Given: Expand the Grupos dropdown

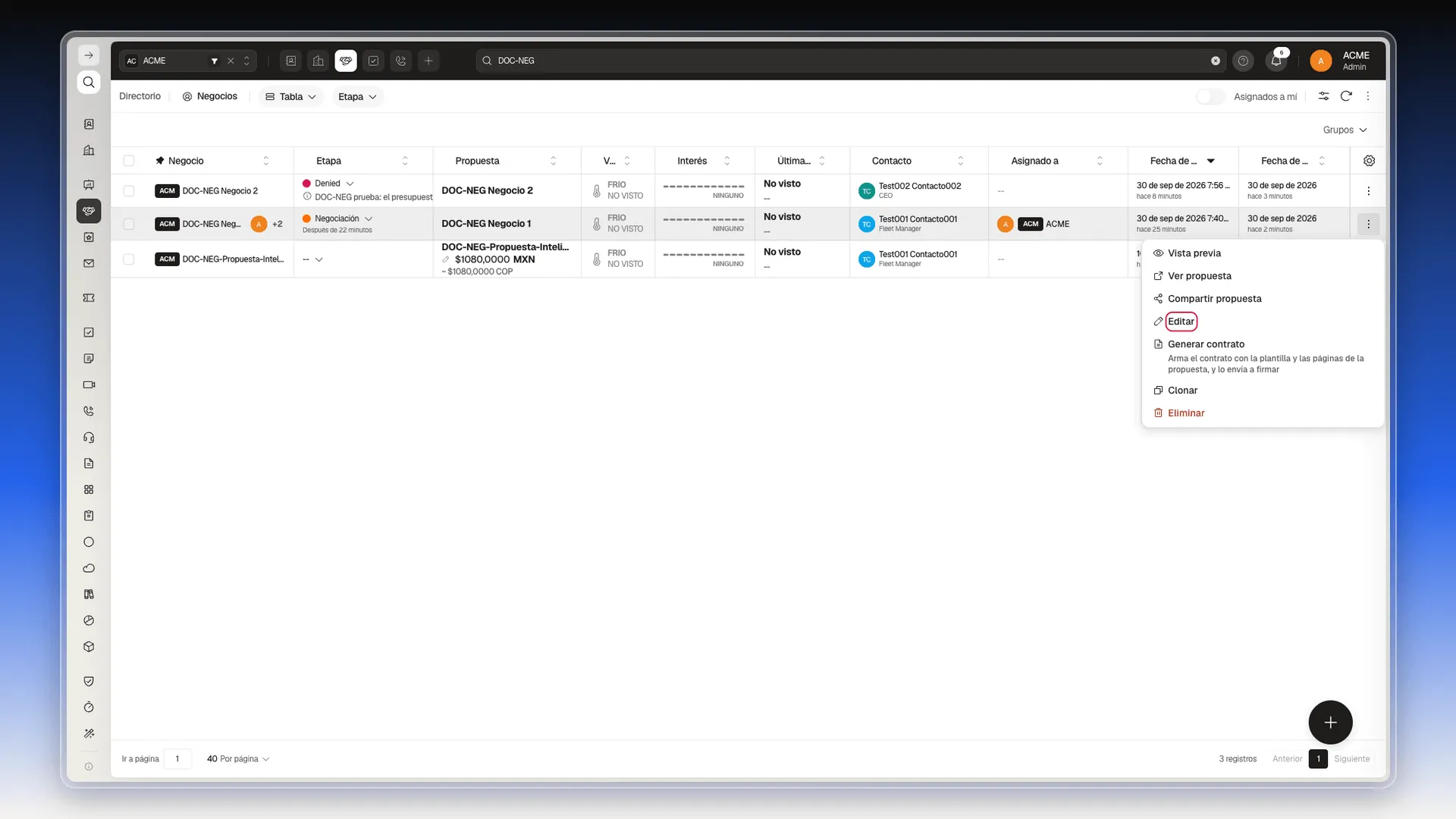Looking at the screenshot, I should pos(1345,130).
